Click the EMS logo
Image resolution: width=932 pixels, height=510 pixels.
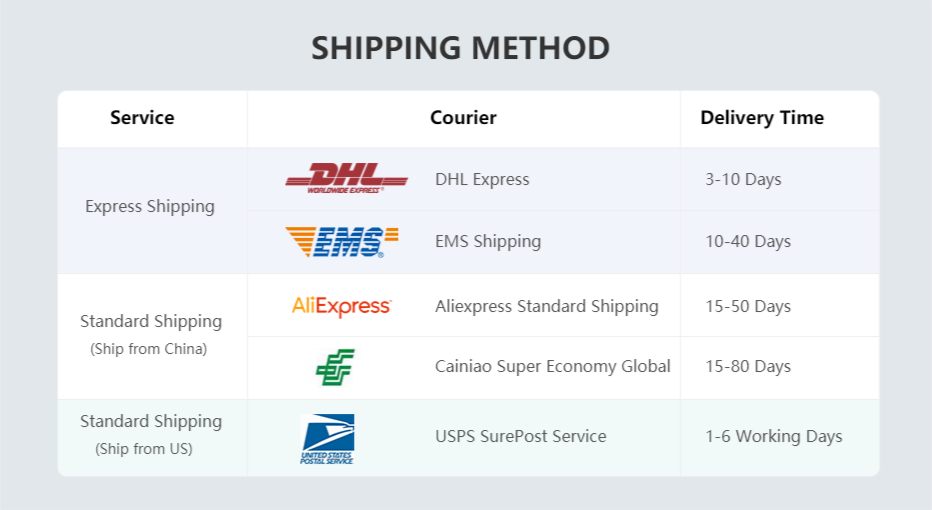coord(341,241)
